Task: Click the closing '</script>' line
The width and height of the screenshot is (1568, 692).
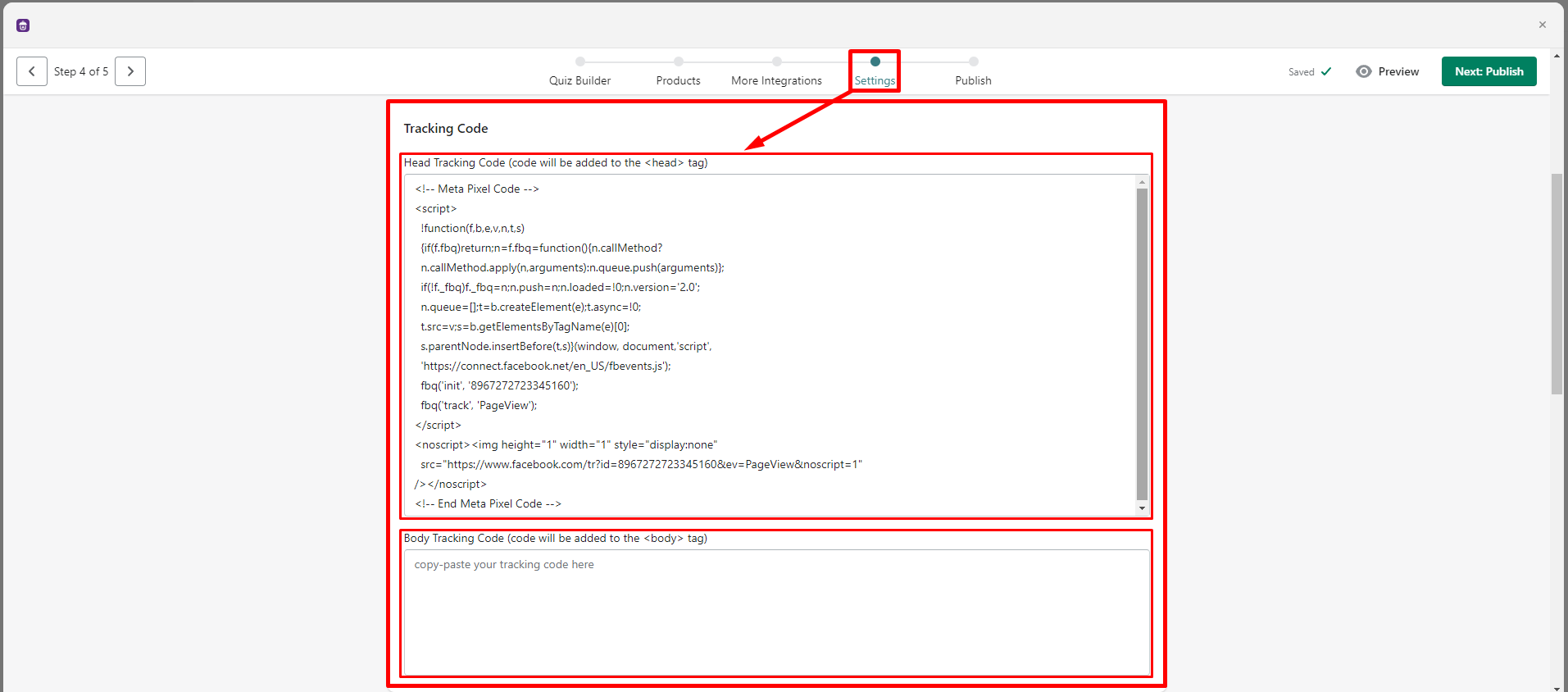Action: 438,425
